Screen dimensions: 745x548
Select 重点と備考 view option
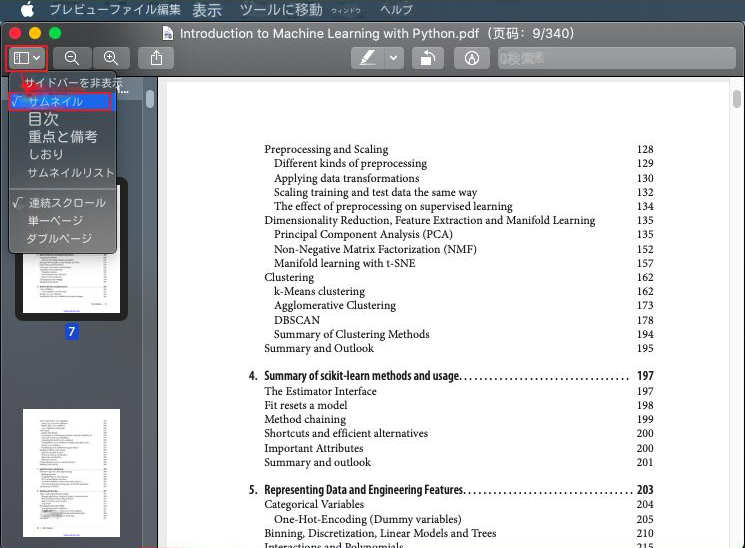[x=62, y=137]
